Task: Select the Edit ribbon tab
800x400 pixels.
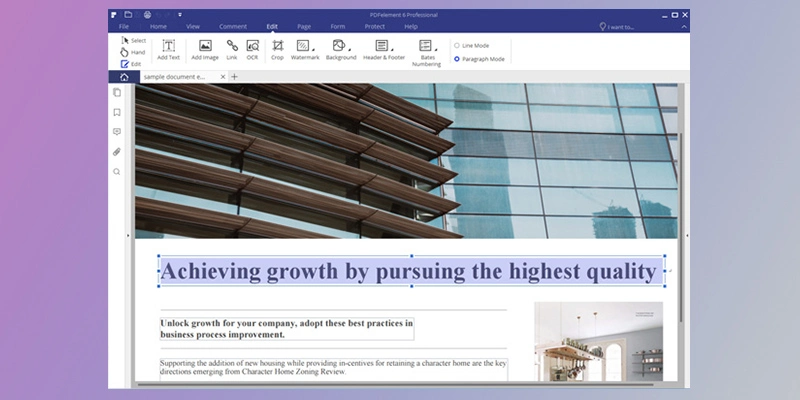Action: [272, 27]
